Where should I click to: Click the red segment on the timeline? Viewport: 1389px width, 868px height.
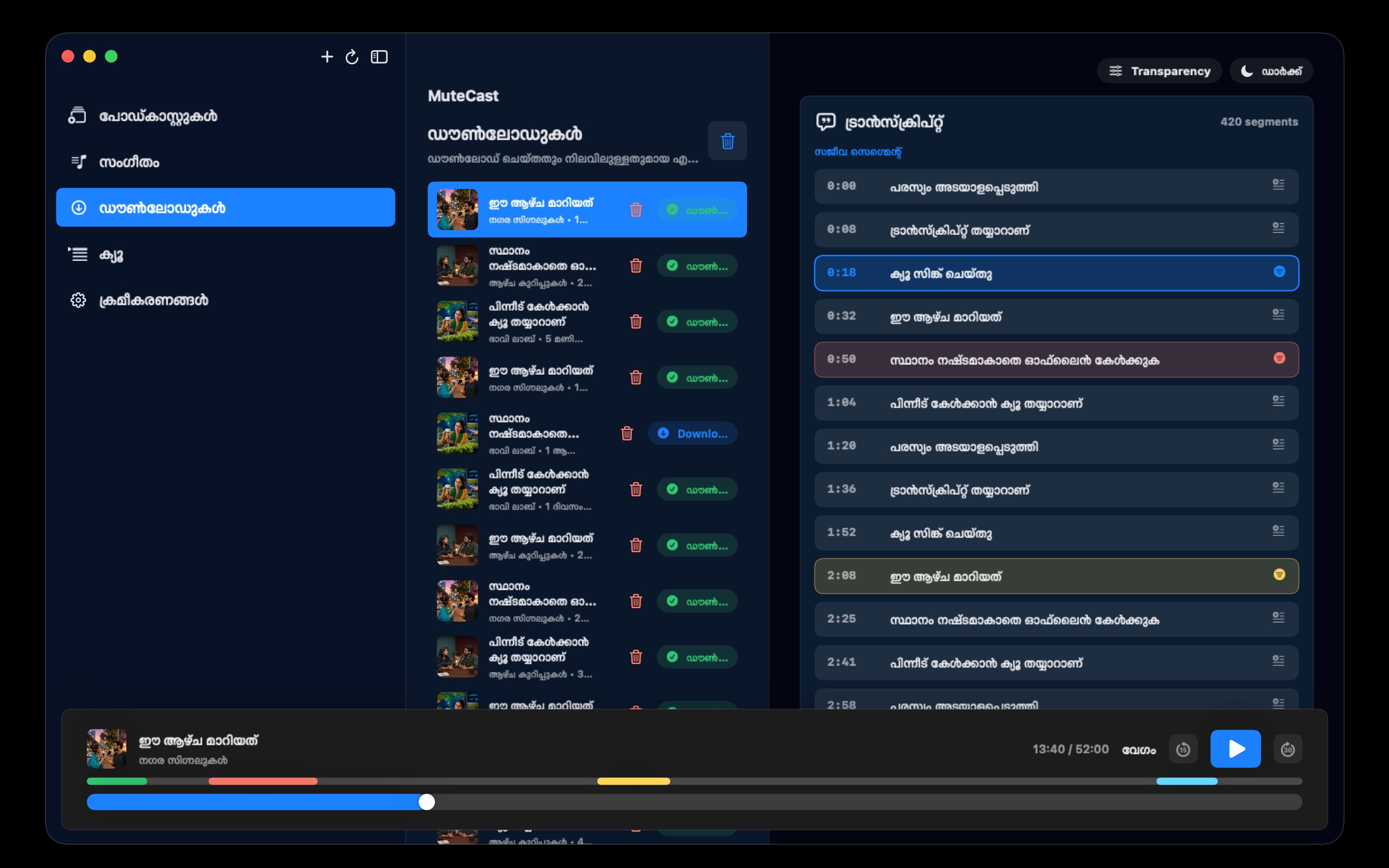263,781
